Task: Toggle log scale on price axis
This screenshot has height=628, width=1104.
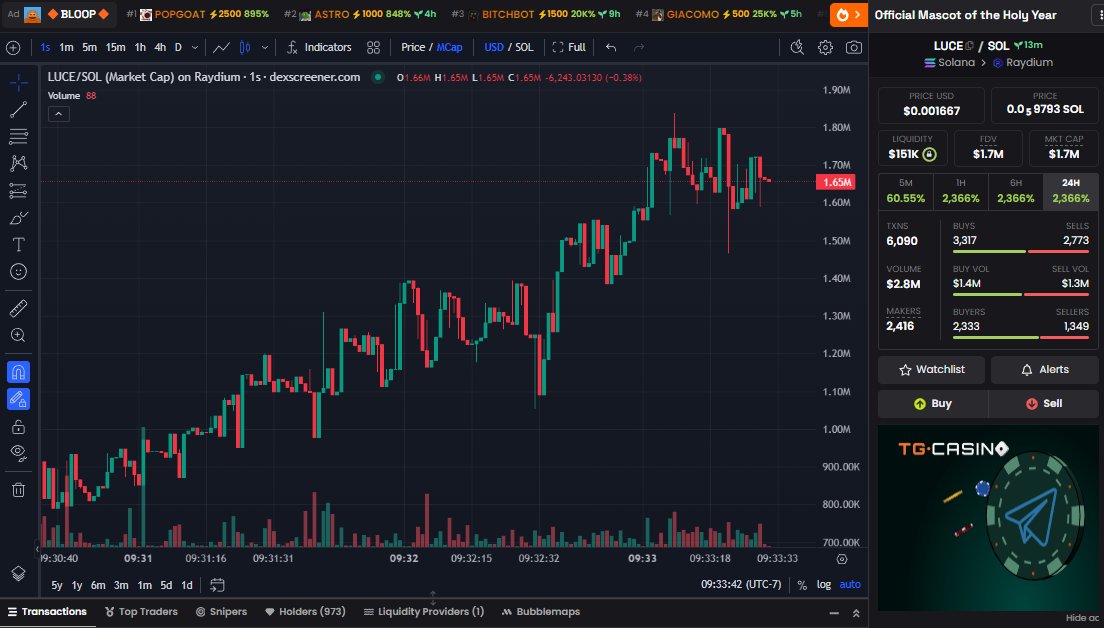Action: [823, 584]
